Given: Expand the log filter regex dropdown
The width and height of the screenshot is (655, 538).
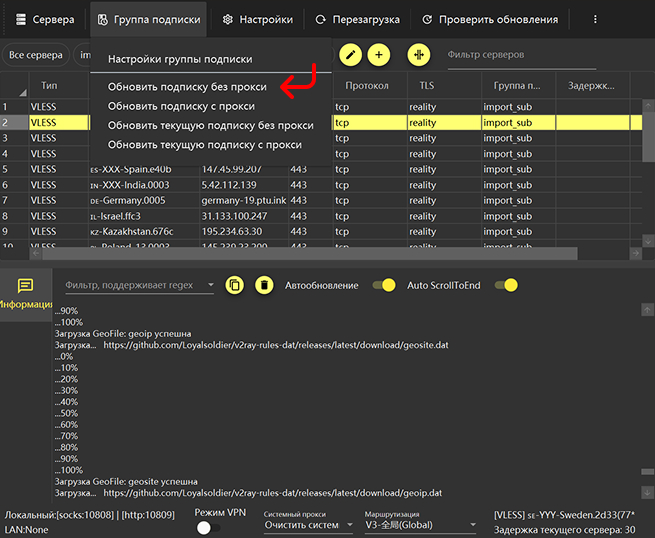Looking at the screenshot, I should coord(210,287).
